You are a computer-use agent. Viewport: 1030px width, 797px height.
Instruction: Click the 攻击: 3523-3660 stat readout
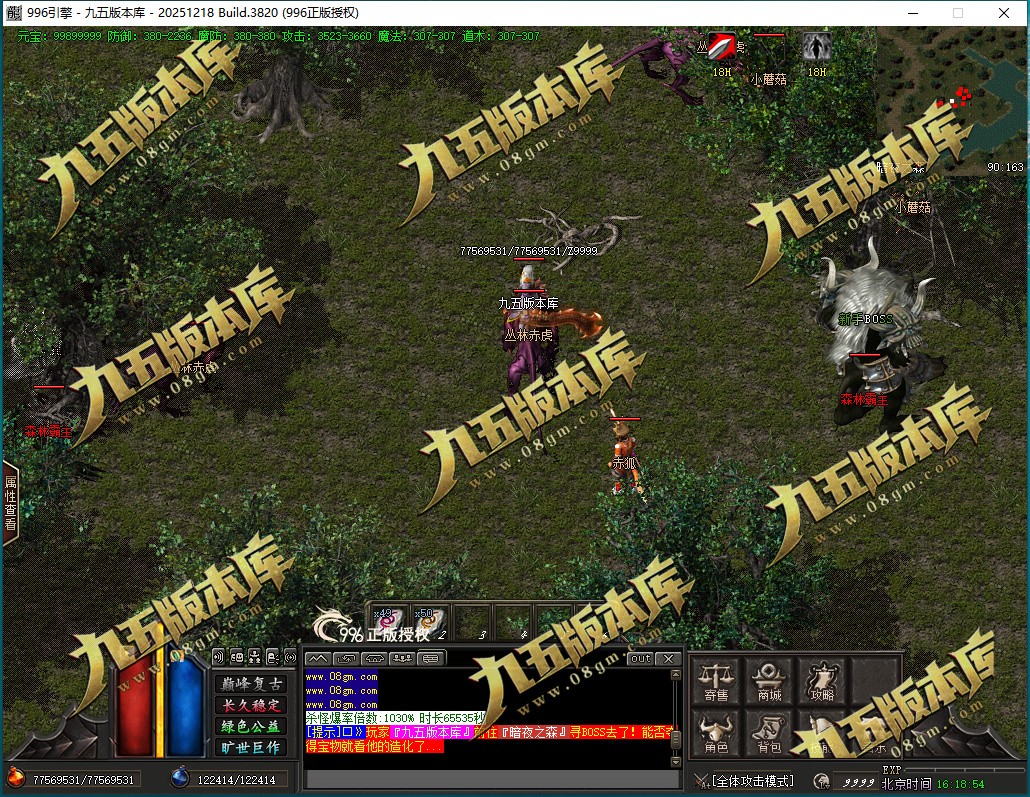click(326, 36)
